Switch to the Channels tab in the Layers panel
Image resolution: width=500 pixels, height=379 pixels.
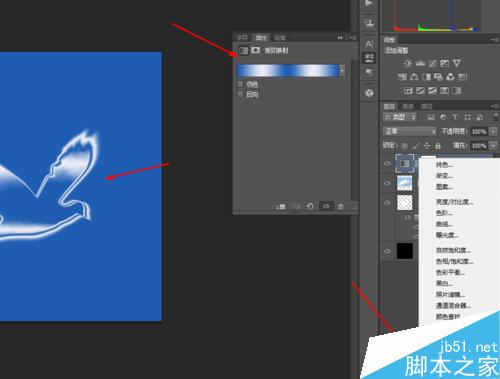pos(408,106)
